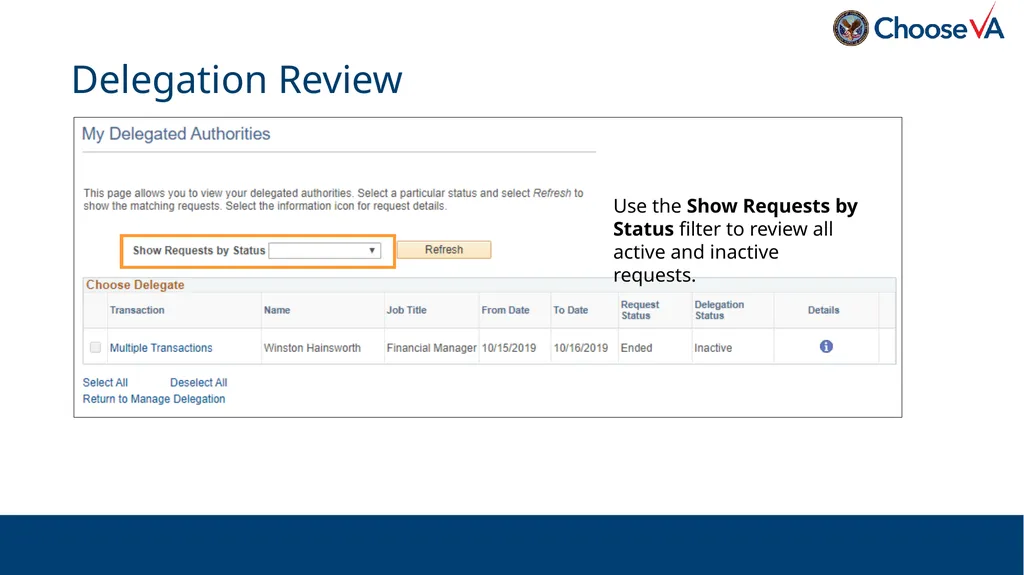Viewport: 1024px width, 575px height.
Task: Click the Deselect All link
Action: 199,382
